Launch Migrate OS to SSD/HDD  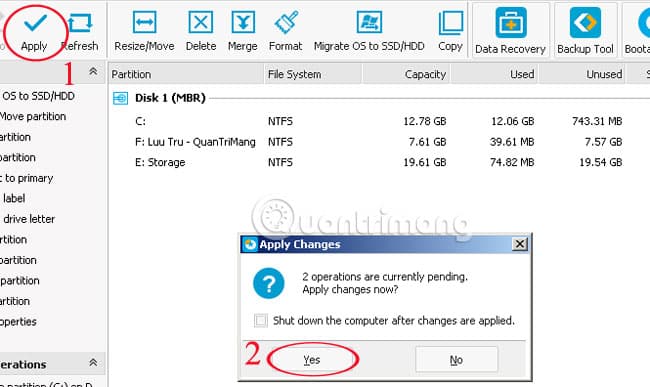pyautogui.click(x=369, y=22)
